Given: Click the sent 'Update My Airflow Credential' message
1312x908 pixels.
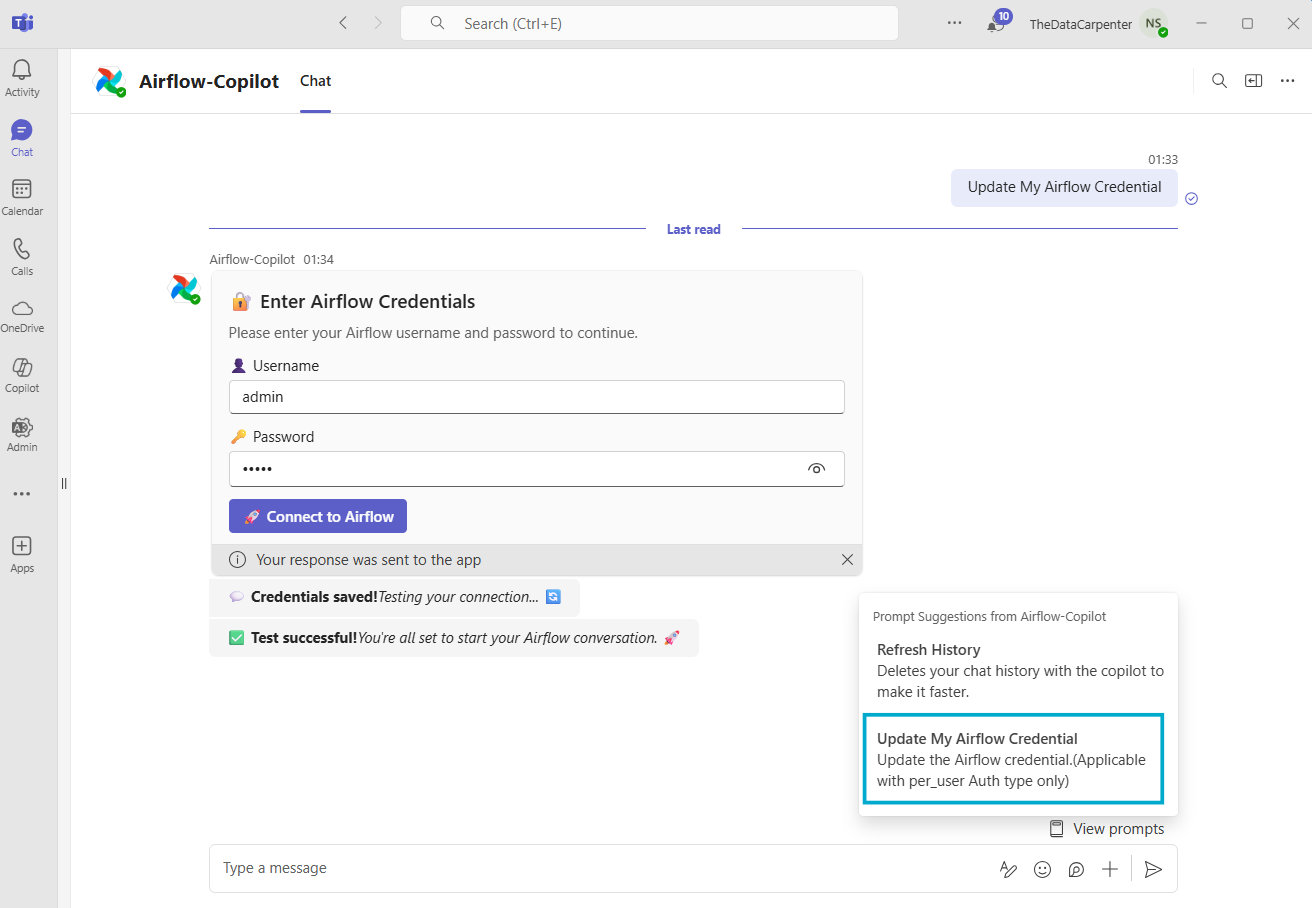Looking at the screenshot, I should point(1064,187).
